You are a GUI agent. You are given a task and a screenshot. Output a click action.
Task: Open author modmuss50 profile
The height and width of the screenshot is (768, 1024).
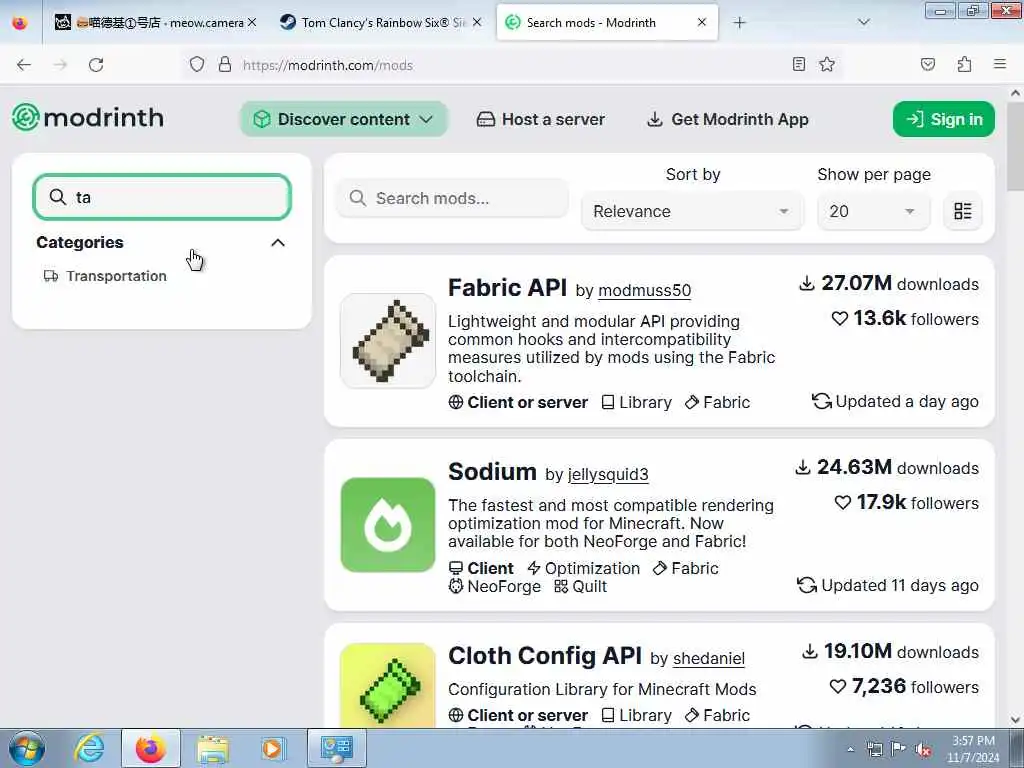(645, 290)
